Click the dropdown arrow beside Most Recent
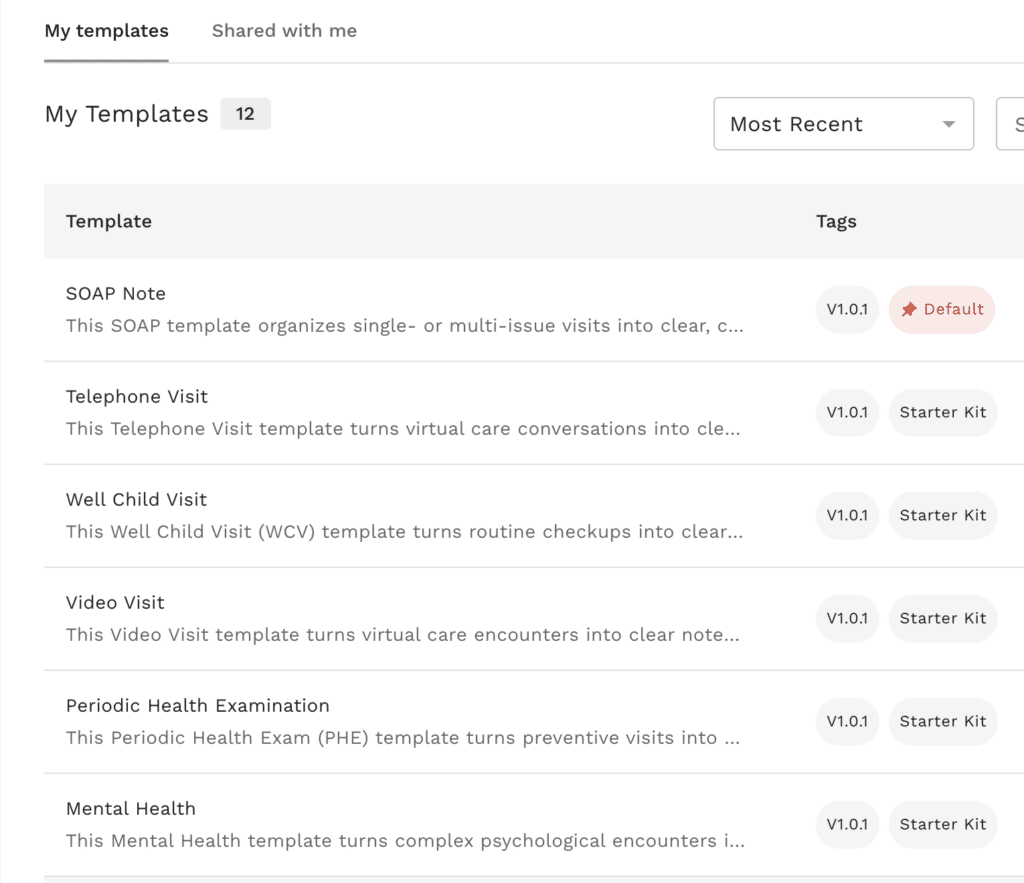 point(948,124)
